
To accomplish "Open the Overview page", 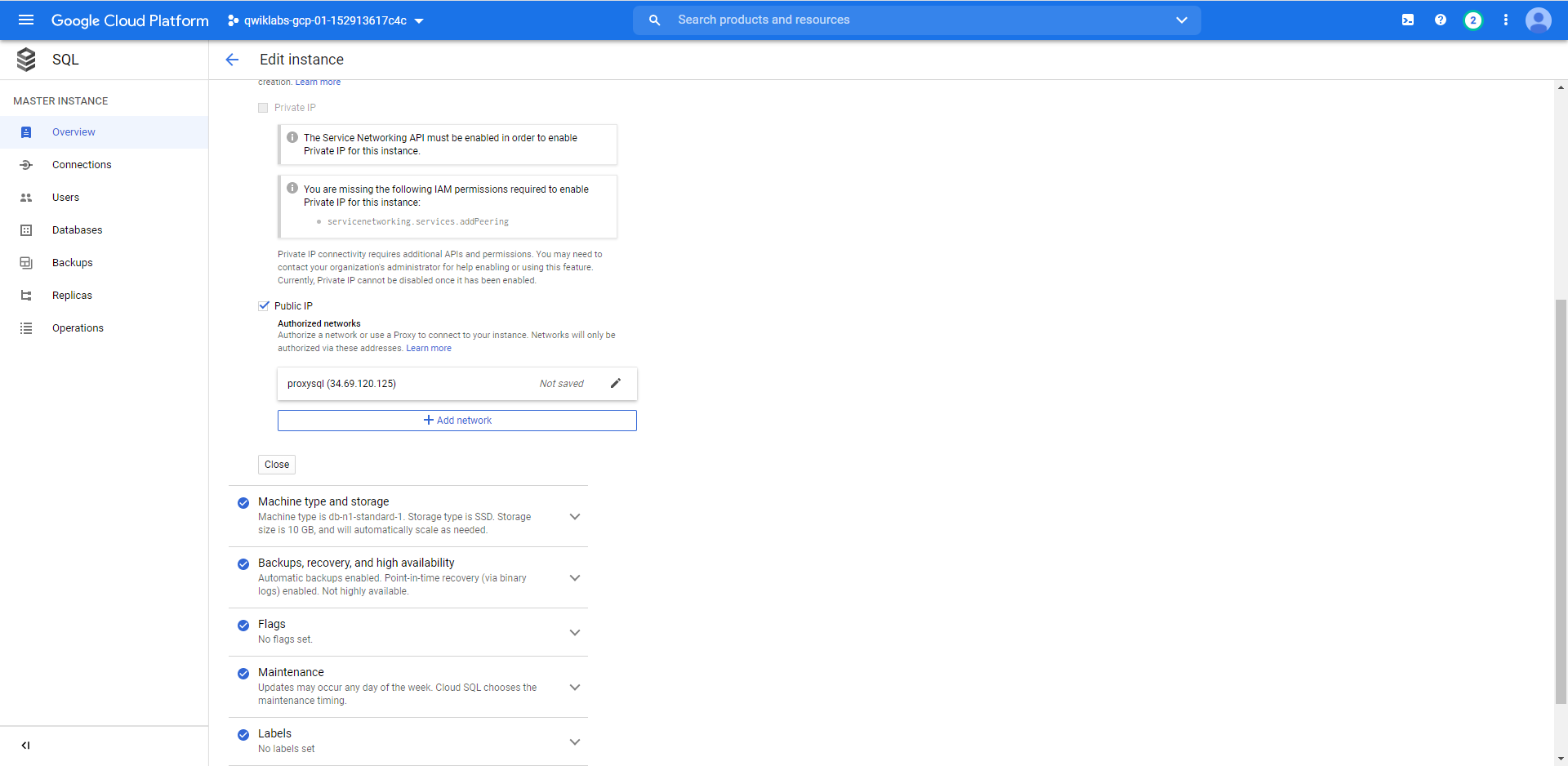I will point(104,132).
